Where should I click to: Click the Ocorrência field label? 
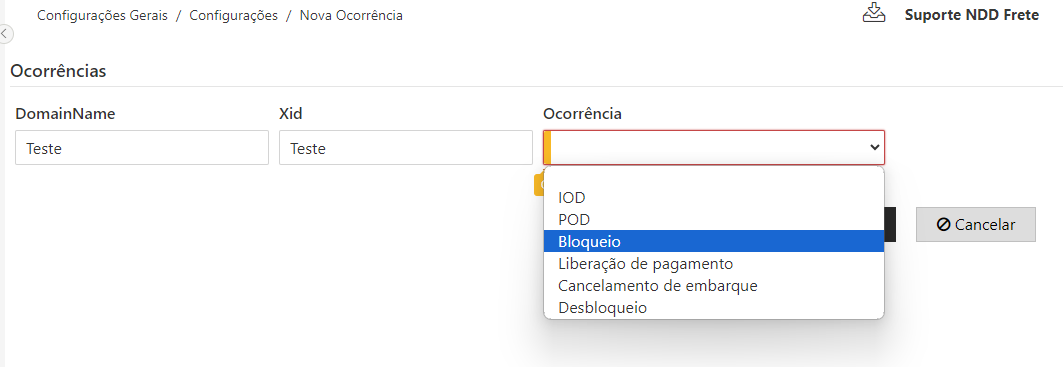(x=582, y=114)
